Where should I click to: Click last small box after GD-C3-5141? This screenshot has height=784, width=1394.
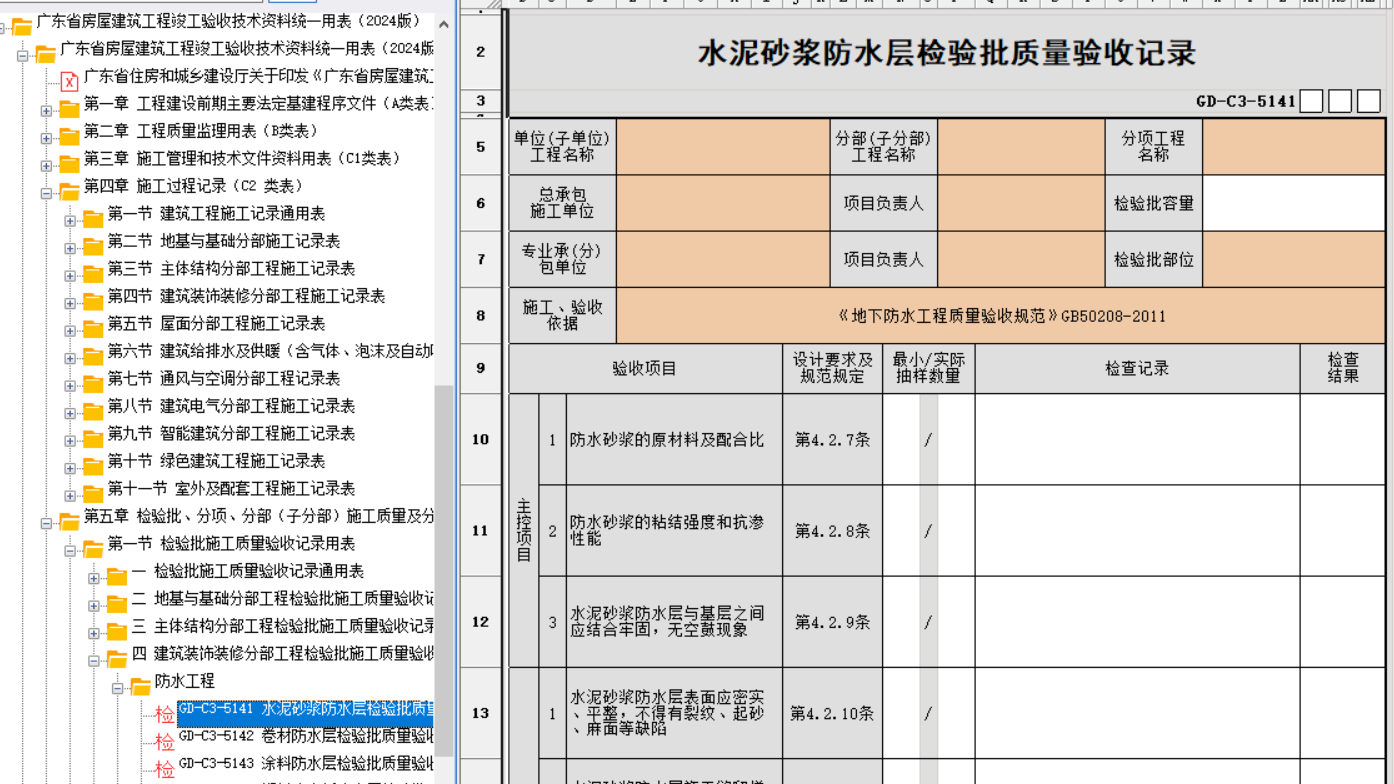(1369, 101)
